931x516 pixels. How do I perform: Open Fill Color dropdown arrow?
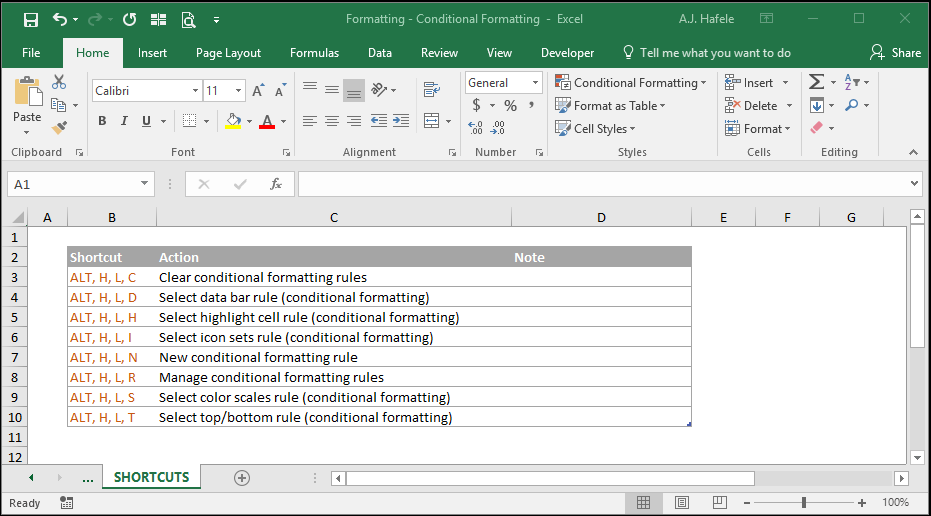[x=249, y=121]
